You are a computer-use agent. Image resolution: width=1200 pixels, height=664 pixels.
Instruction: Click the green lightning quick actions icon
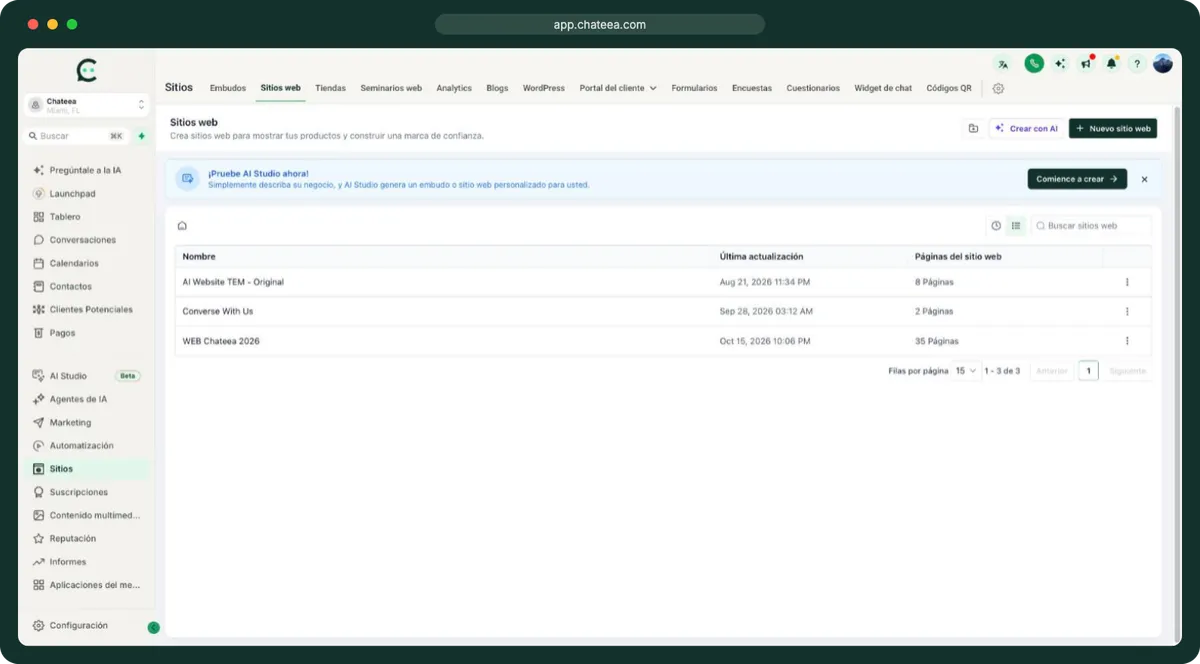pyautogui.click(x=142, y=136)
